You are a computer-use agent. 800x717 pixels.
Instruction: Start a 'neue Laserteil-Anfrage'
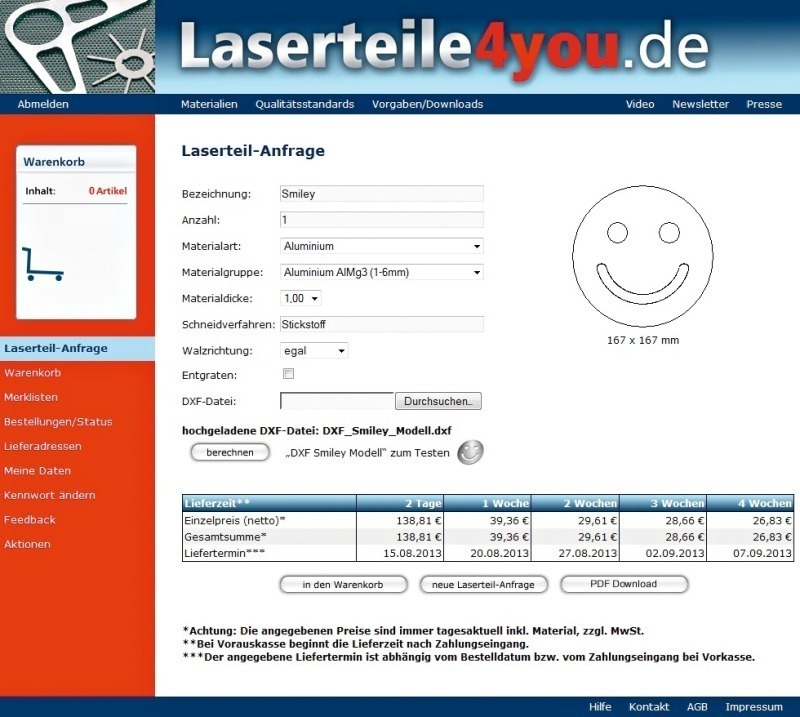484,584
